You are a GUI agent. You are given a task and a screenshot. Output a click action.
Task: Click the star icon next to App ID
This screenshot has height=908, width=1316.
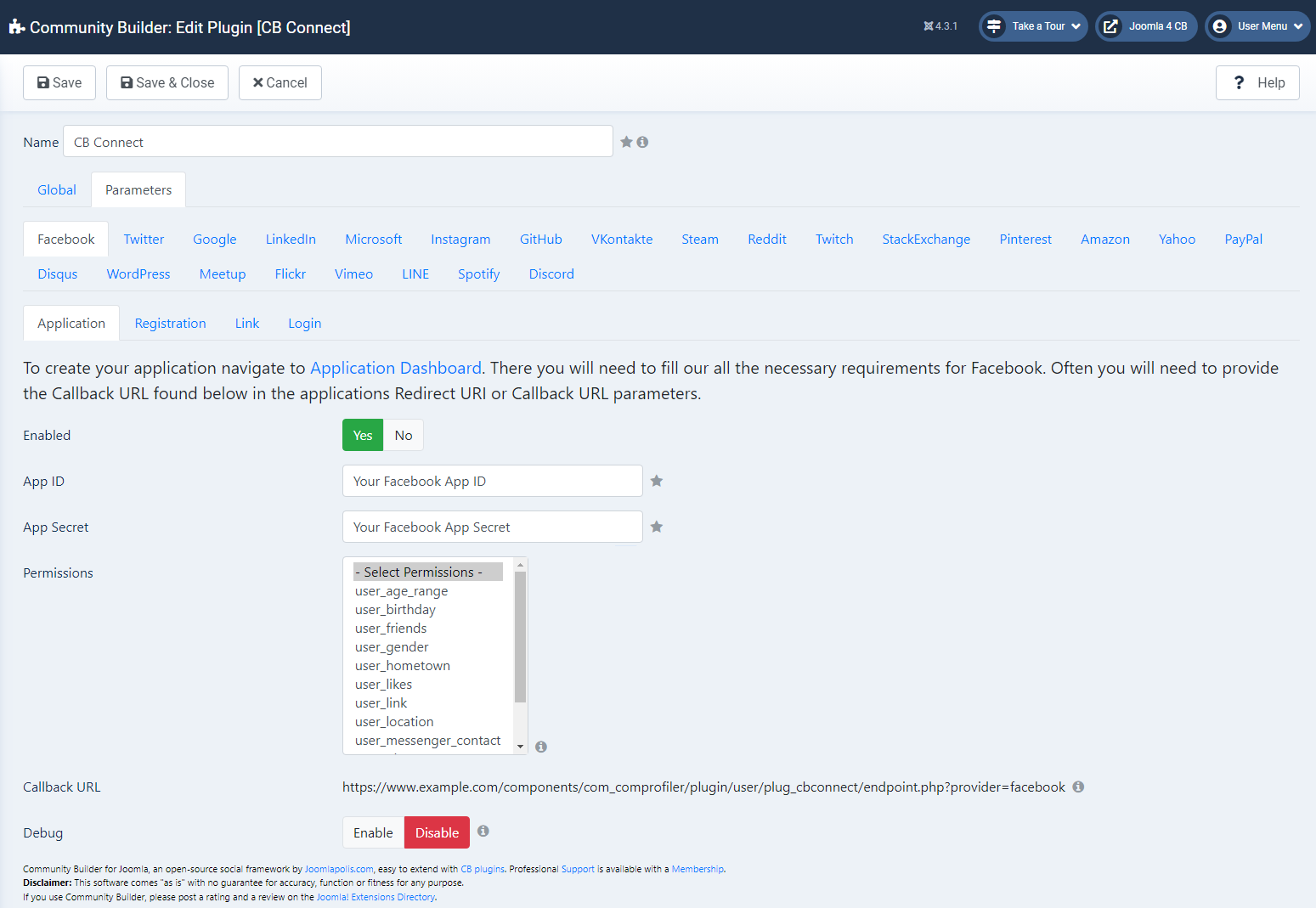click(x=657, y=481)
